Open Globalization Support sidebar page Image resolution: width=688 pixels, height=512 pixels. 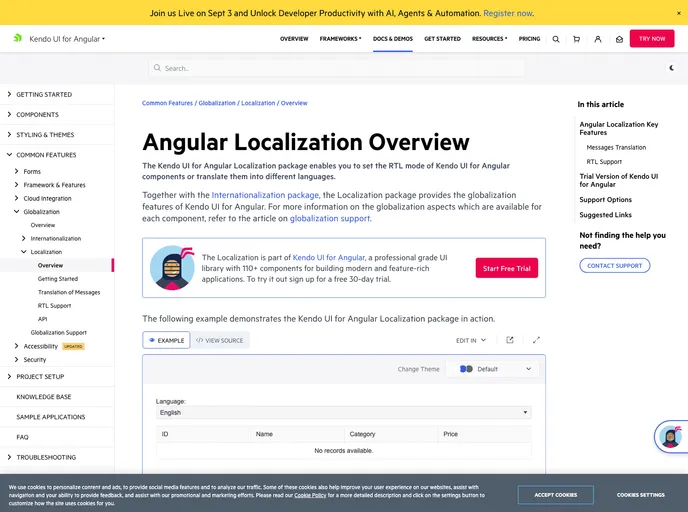point(59,333)
